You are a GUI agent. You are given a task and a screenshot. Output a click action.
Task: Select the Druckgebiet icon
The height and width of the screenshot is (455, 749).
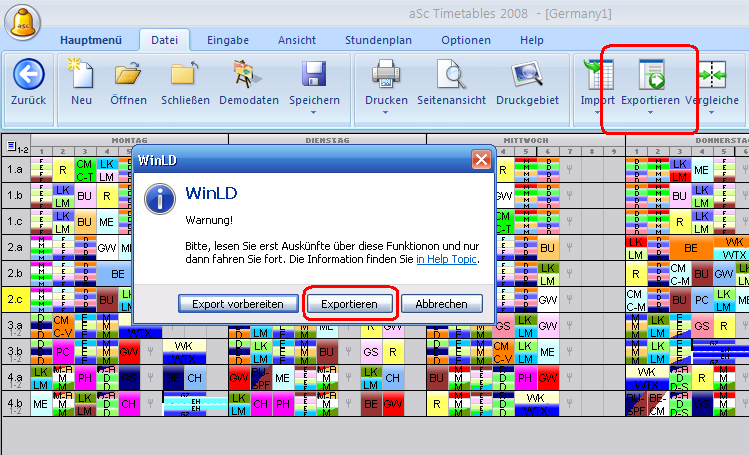point(527,74)
